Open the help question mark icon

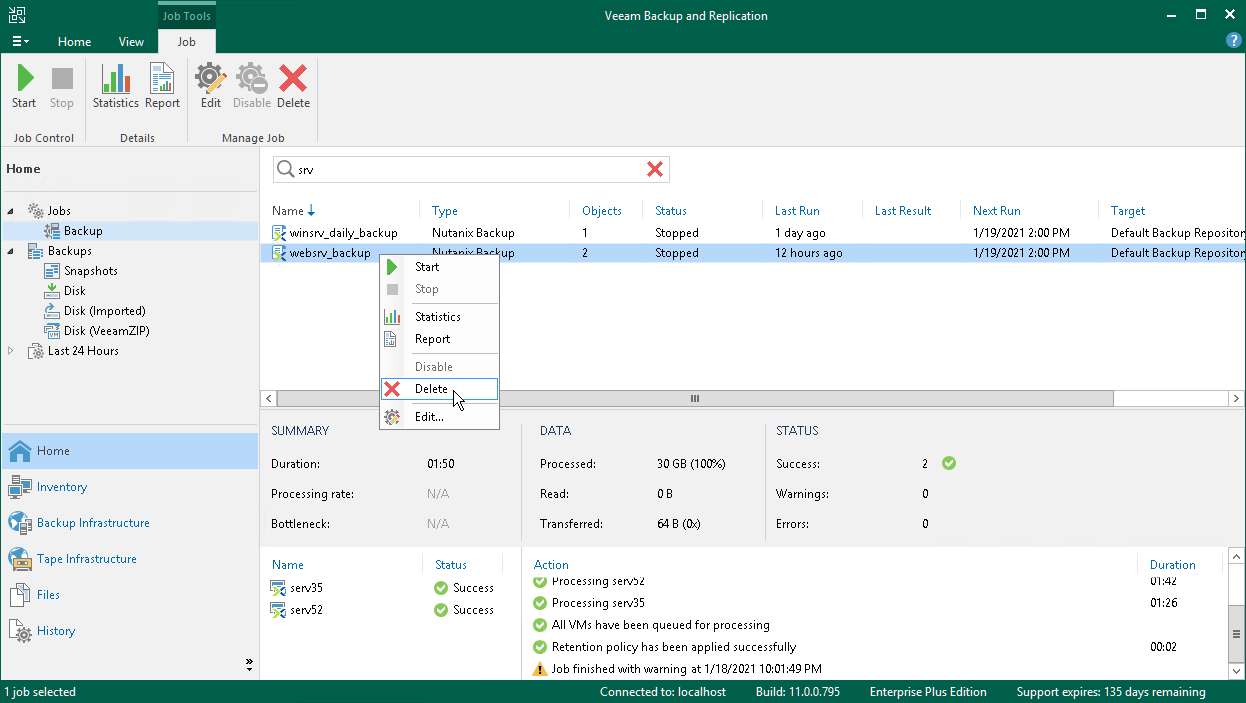pyautogui.click(x=1233, y=40)
